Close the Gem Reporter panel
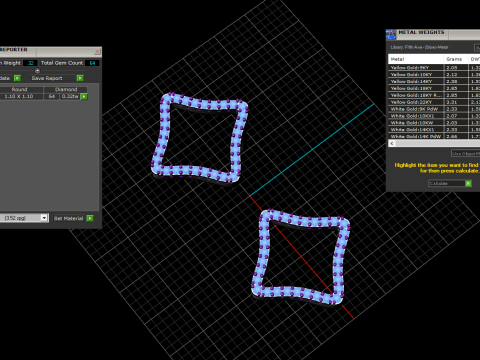Screen dimensions: 480x360 coord(97,51)
